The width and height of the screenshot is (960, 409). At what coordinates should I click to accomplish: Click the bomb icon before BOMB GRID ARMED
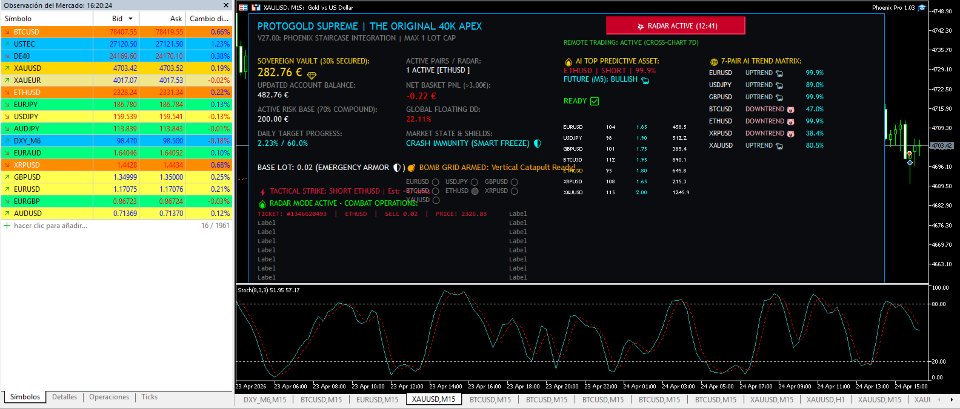(x=411, y=167)
